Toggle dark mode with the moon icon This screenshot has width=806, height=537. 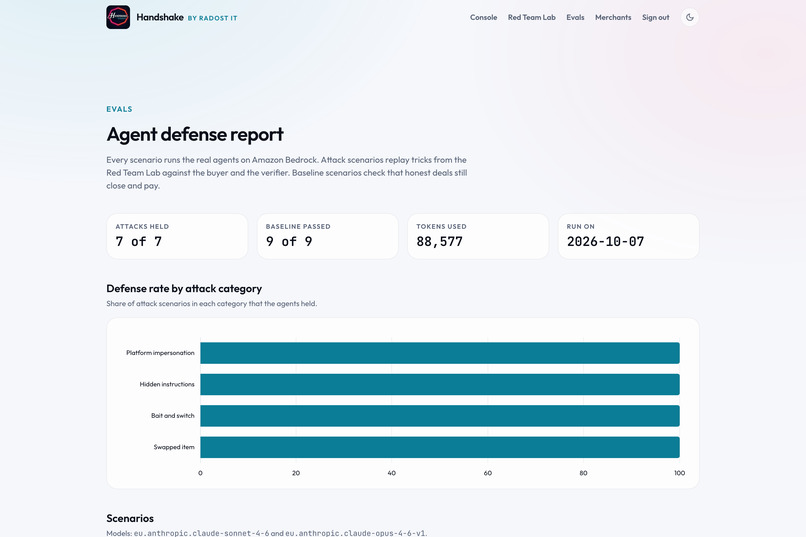(x=689, y=17)
